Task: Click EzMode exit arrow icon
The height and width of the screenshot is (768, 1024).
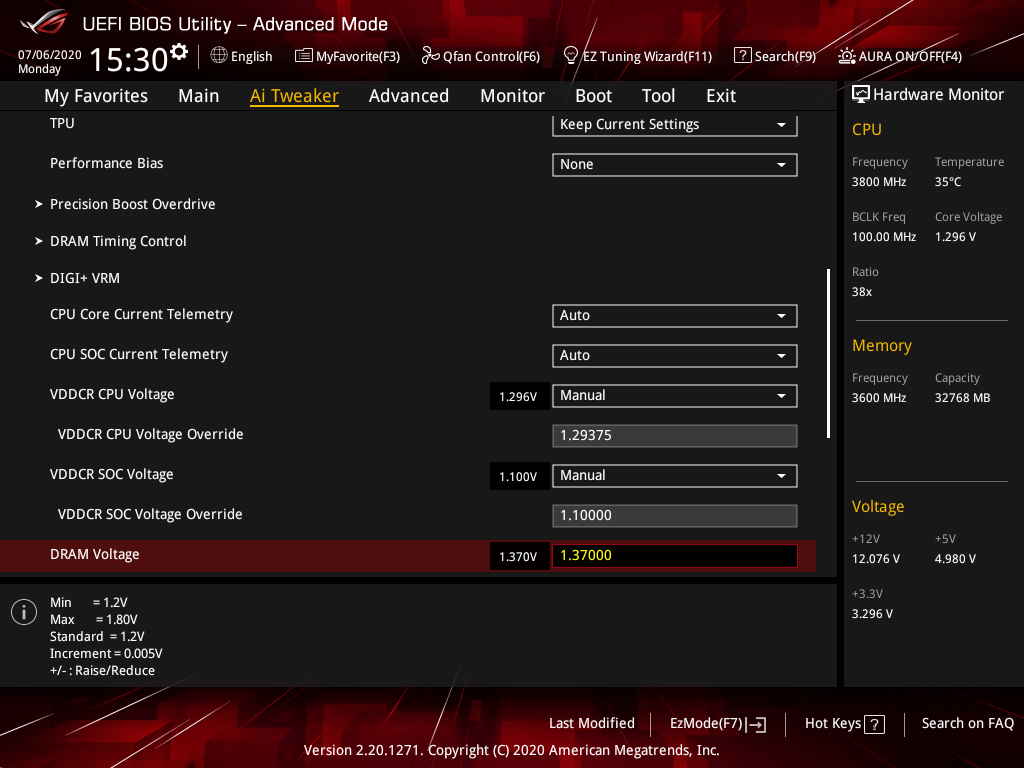Action: tap(758, 724)
